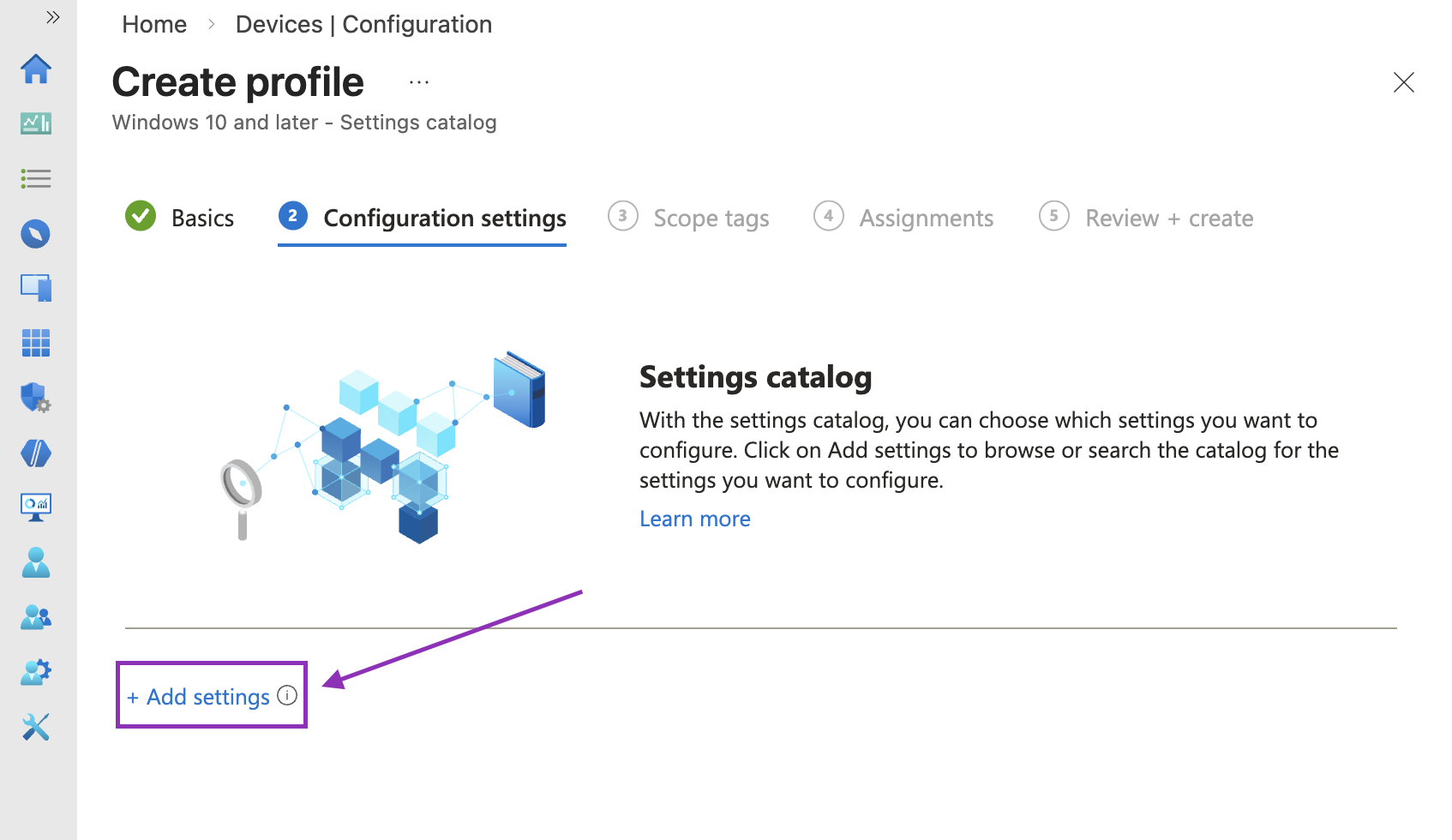Click Windows 10 and later subtitle

304,123
